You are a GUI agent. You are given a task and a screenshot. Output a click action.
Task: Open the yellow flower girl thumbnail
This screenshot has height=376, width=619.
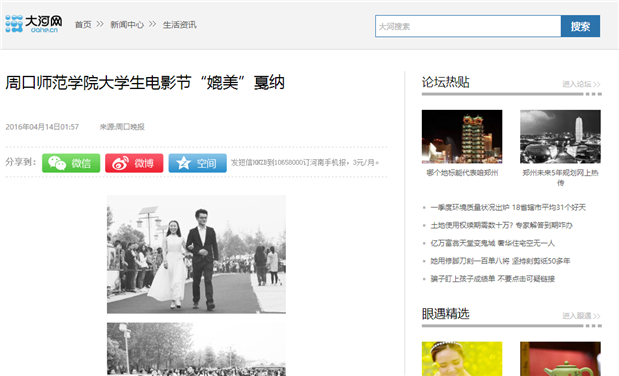coord(462,359)
